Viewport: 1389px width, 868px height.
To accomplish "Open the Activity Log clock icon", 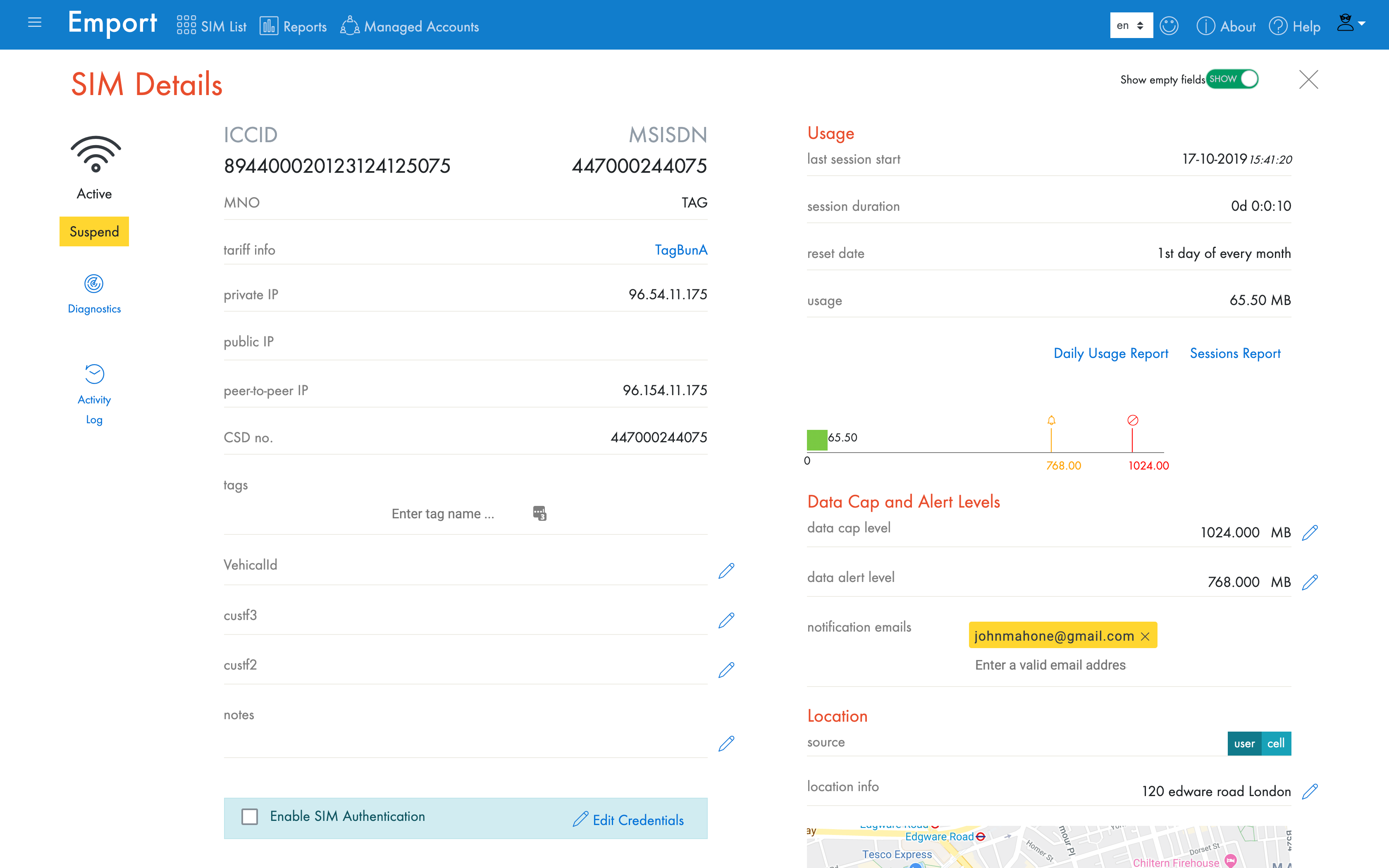I will click(94, 374).
